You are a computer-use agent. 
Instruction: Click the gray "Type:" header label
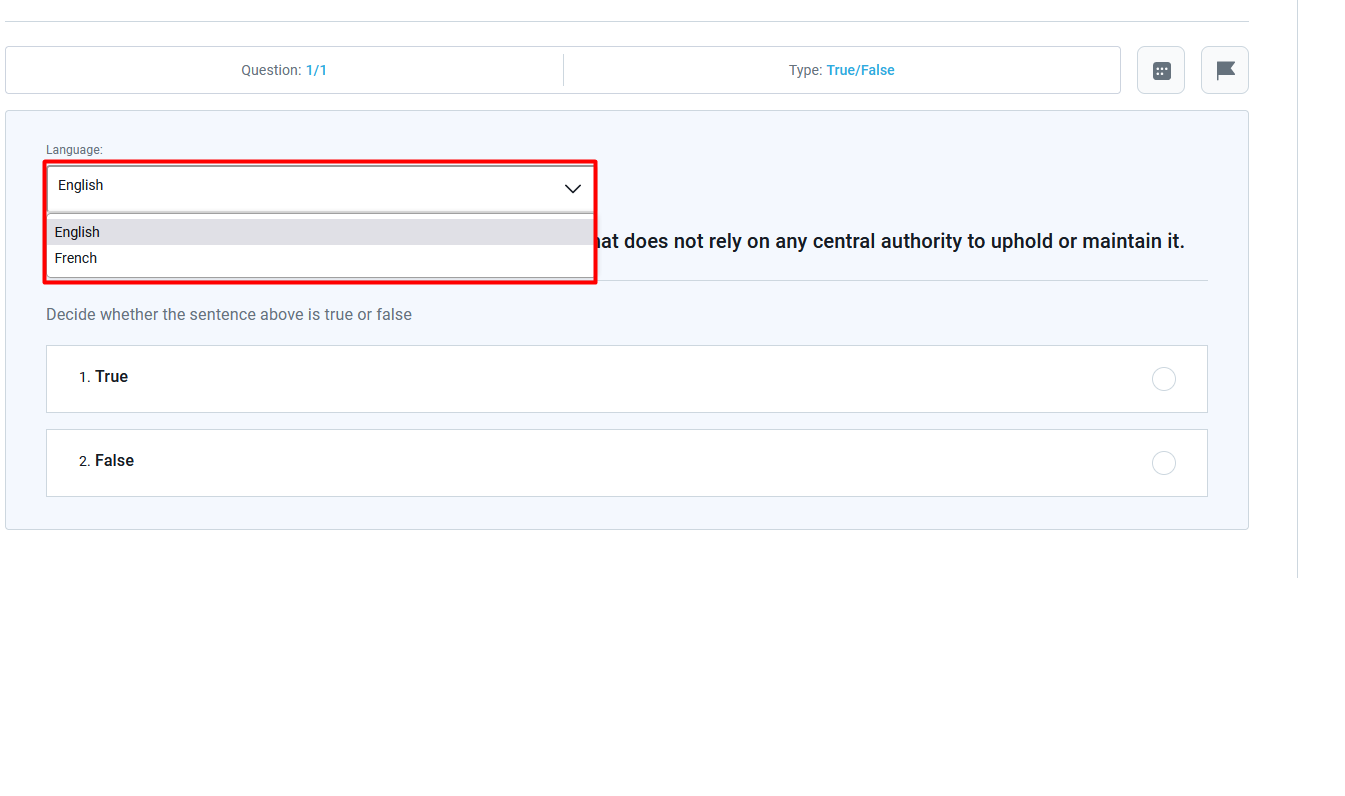click(x=805, y=71)
